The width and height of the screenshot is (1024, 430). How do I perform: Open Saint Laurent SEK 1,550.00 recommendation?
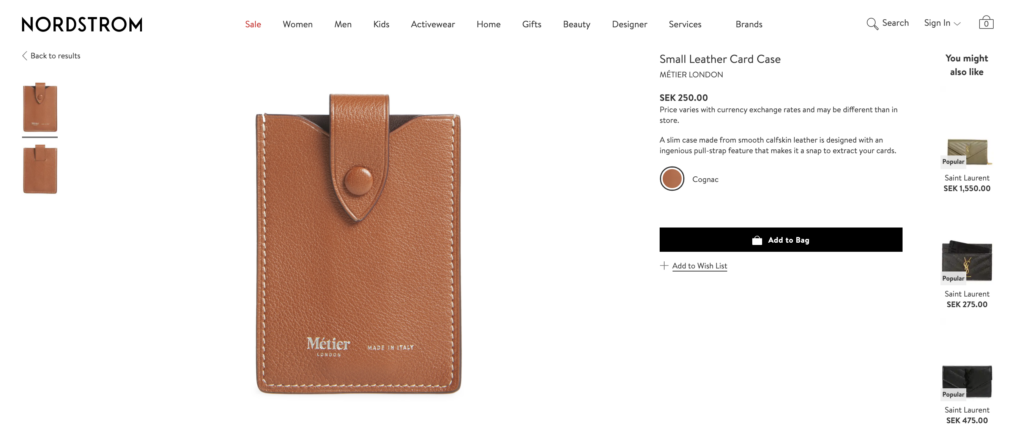pos(967,164)
